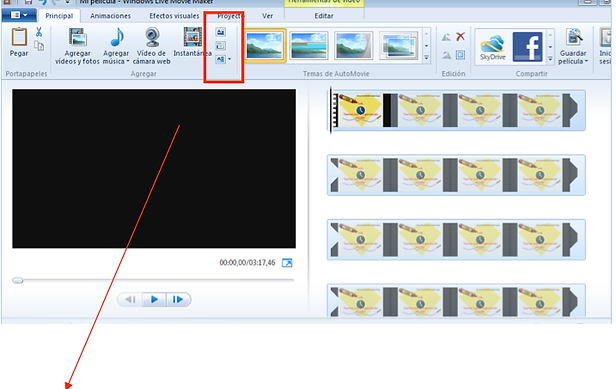616x389 pixels.
Task: Select the first clip in second storyboard row
Action: tap(361, 175)
